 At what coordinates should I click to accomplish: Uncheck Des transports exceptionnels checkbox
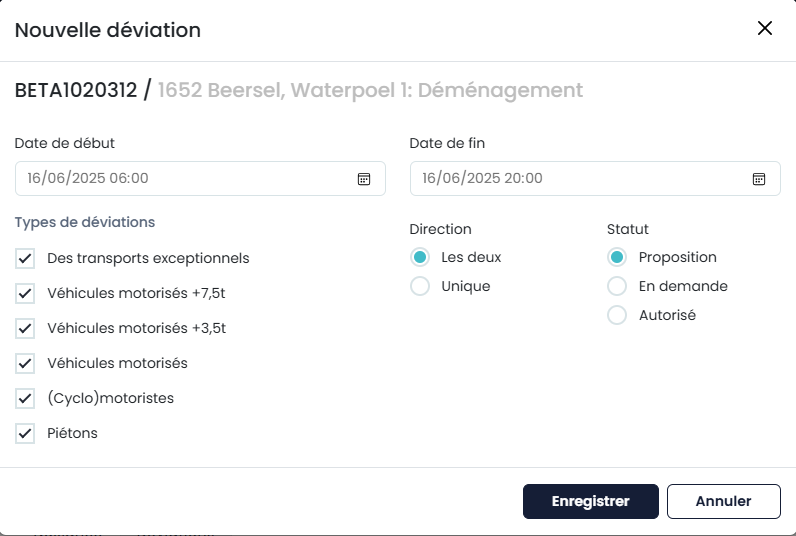25,258
